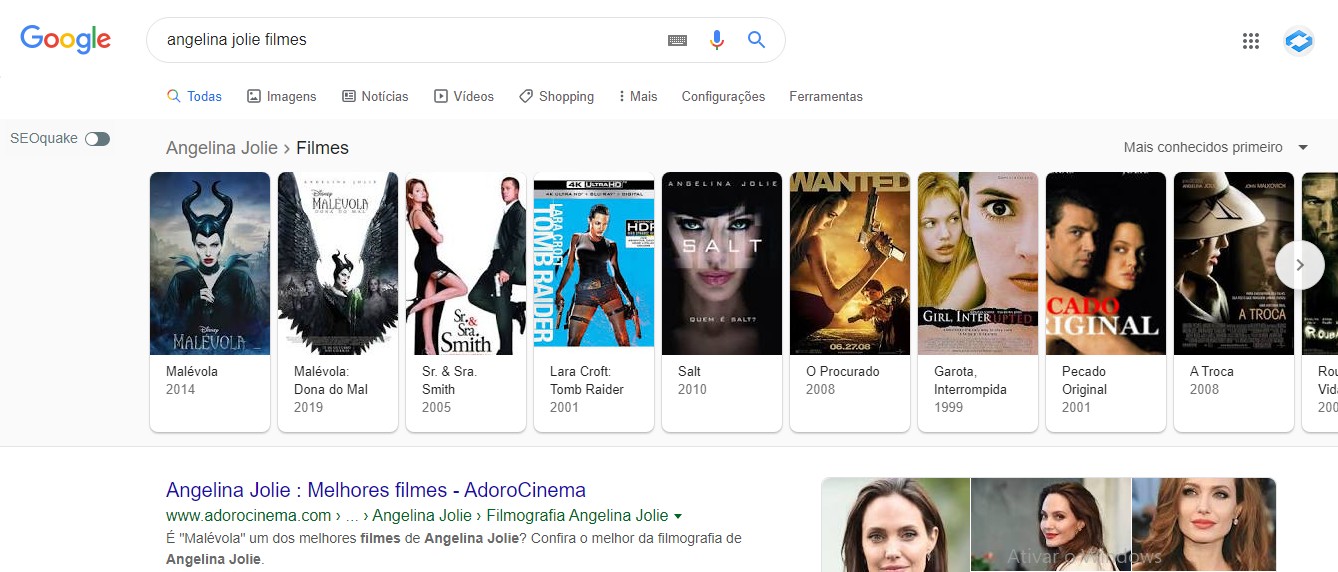Screen dimensions: 1338x572
Task: Click the 'Malévola' 2014 title text
Action: coord(192,371)
